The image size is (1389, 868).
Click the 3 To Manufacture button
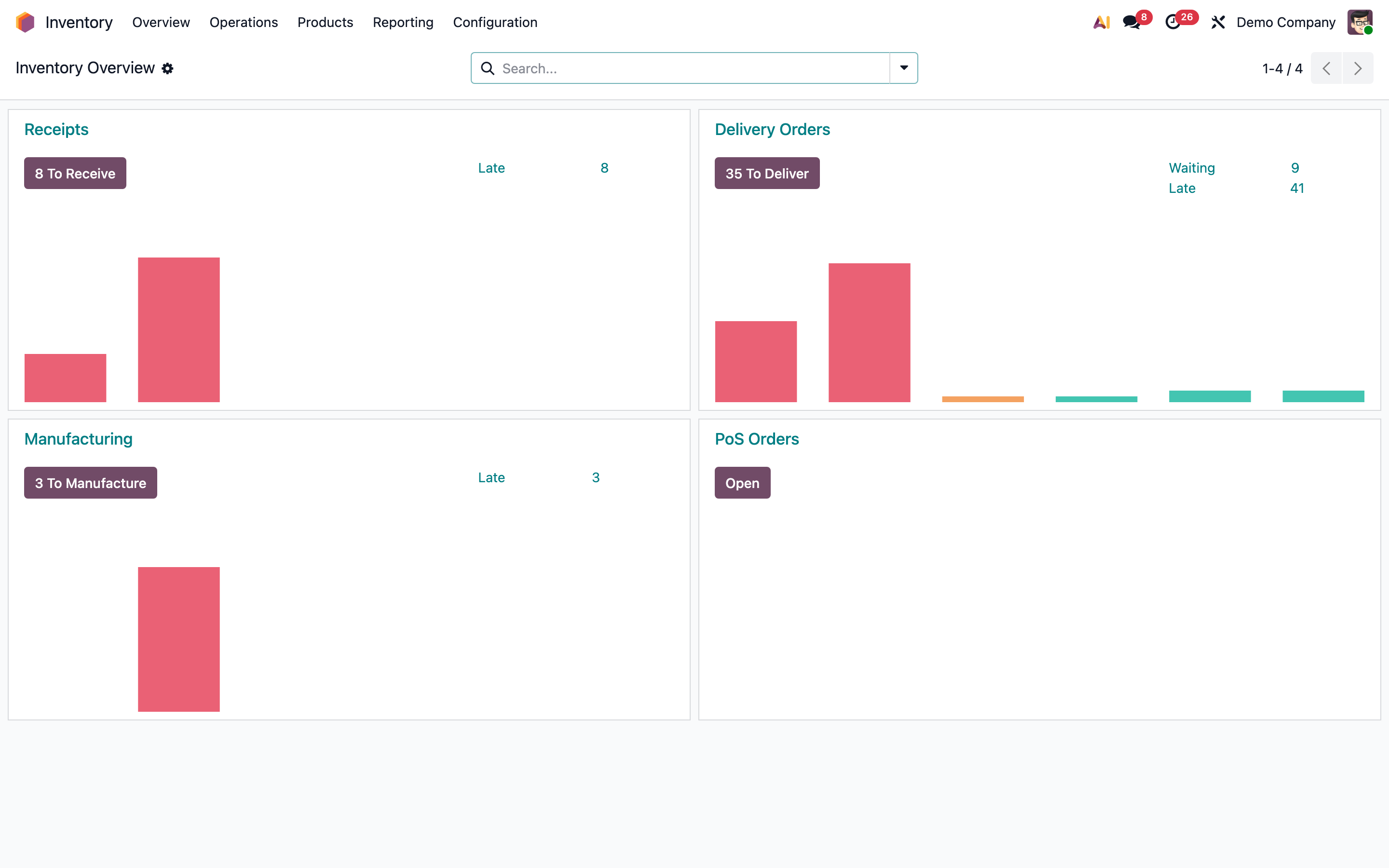(x=91, y=483)
